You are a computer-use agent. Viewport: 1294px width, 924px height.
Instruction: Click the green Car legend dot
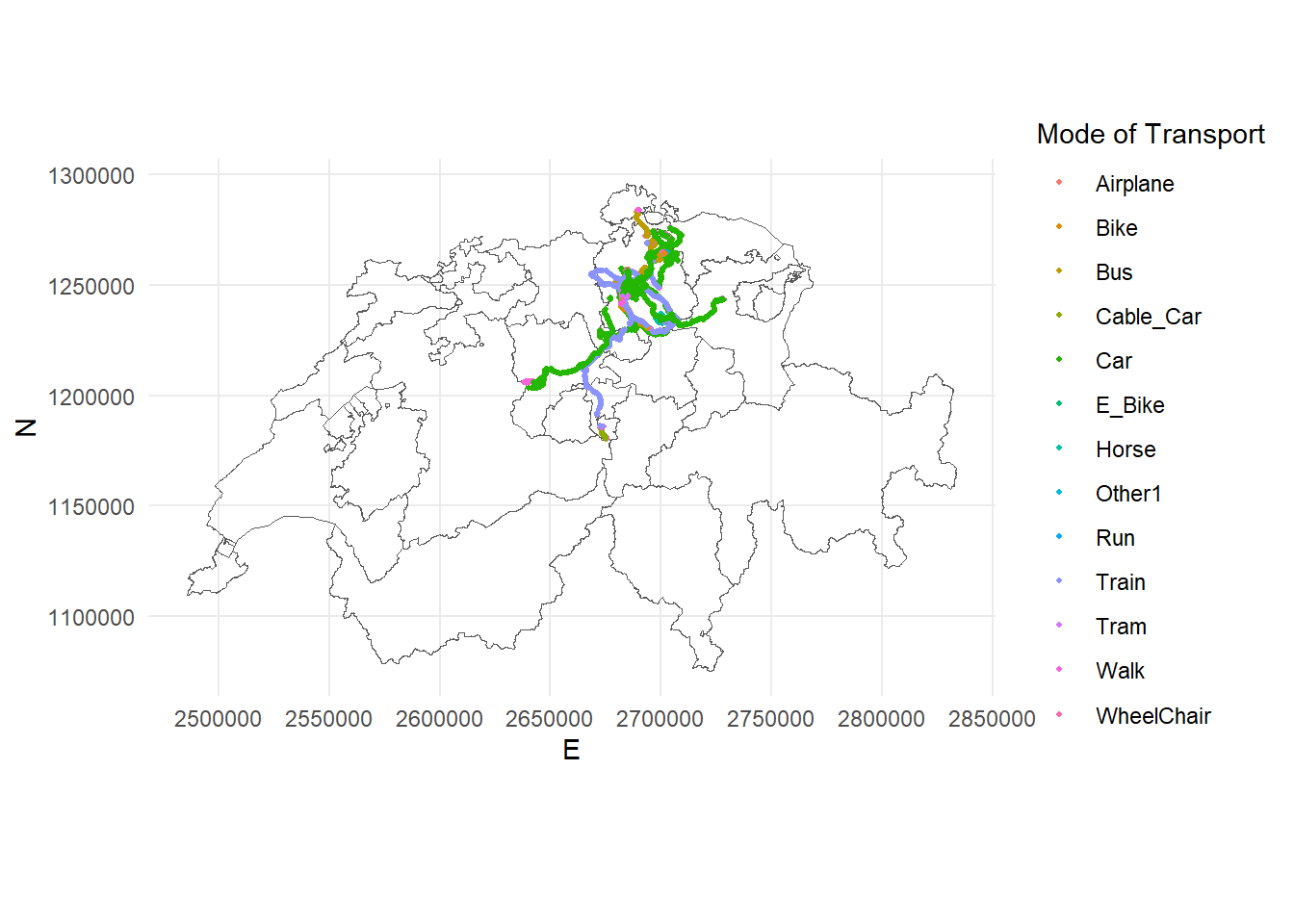point(1059,360)
